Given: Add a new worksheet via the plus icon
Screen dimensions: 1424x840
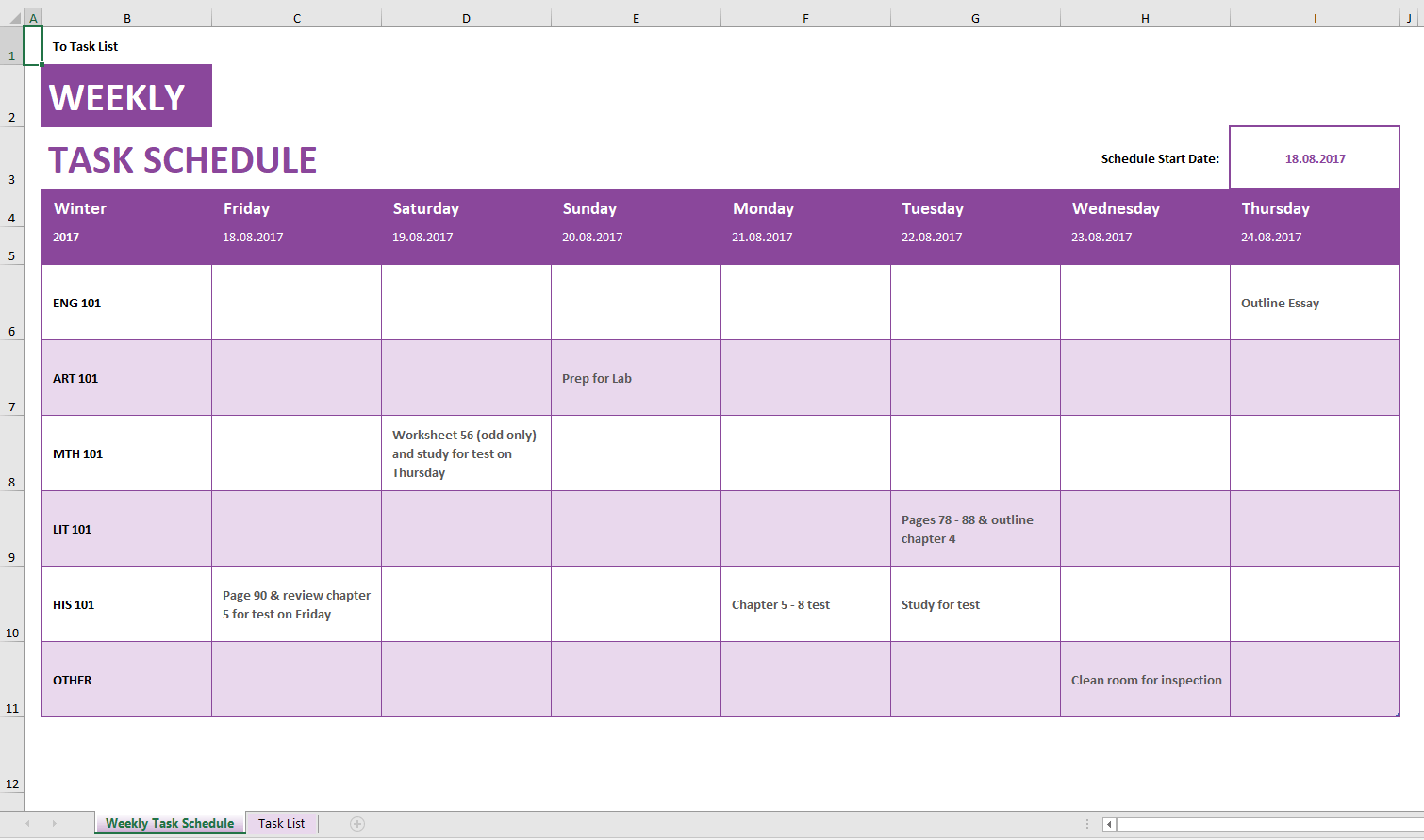Looking at the screenshot, I should click(x=356, y=823).
